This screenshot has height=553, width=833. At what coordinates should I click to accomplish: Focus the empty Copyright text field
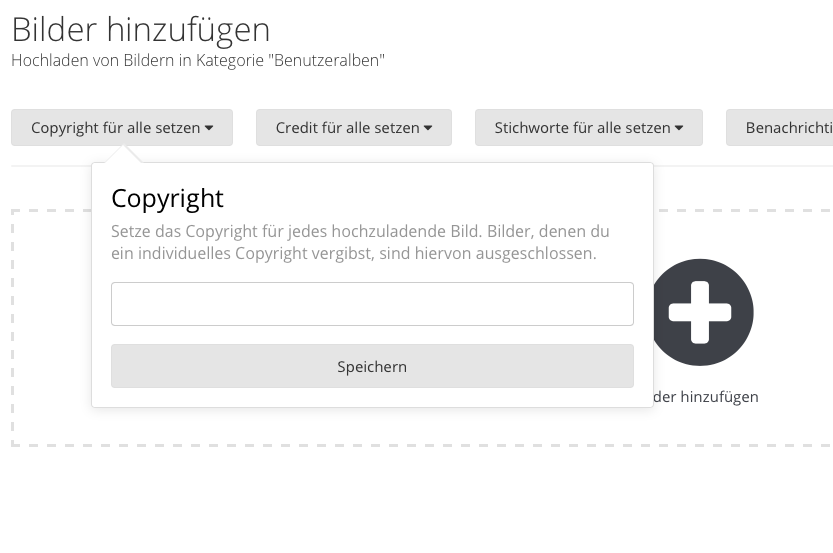pyautogui.click(x=372, y=304)
